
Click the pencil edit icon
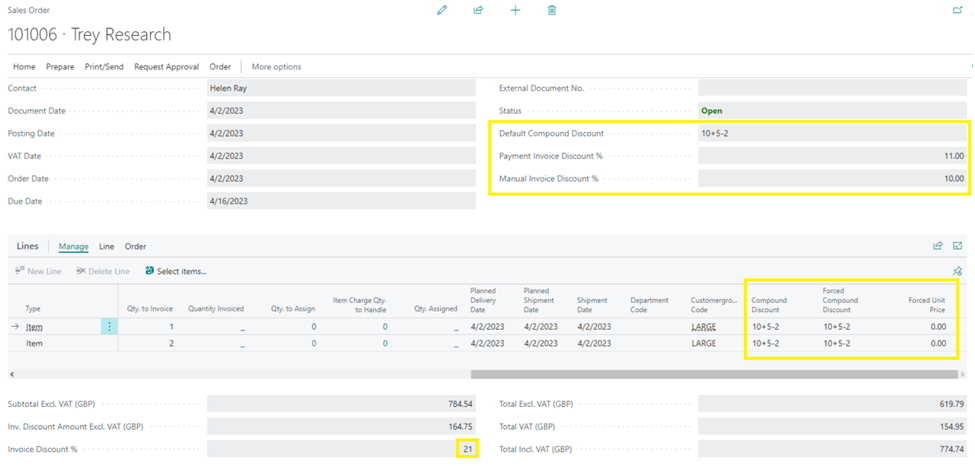click(442, 11)
